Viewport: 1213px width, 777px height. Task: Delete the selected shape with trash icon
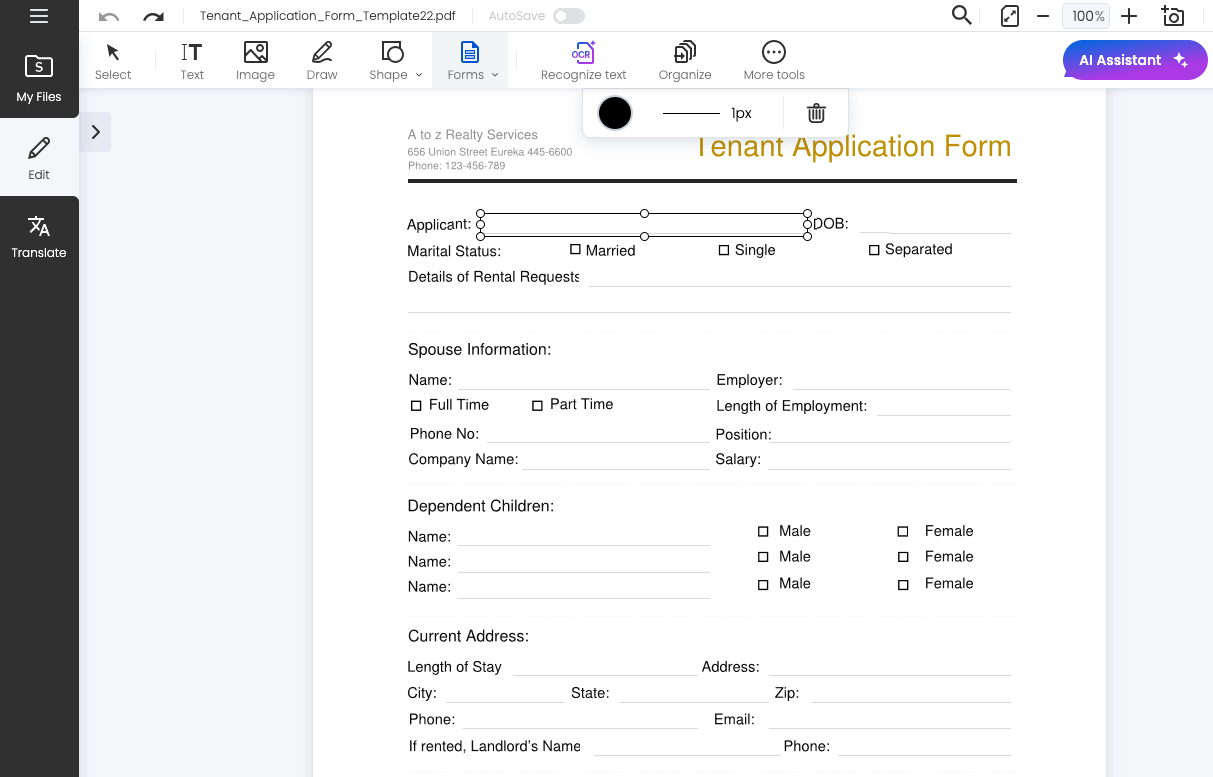(x=816, y=113)
